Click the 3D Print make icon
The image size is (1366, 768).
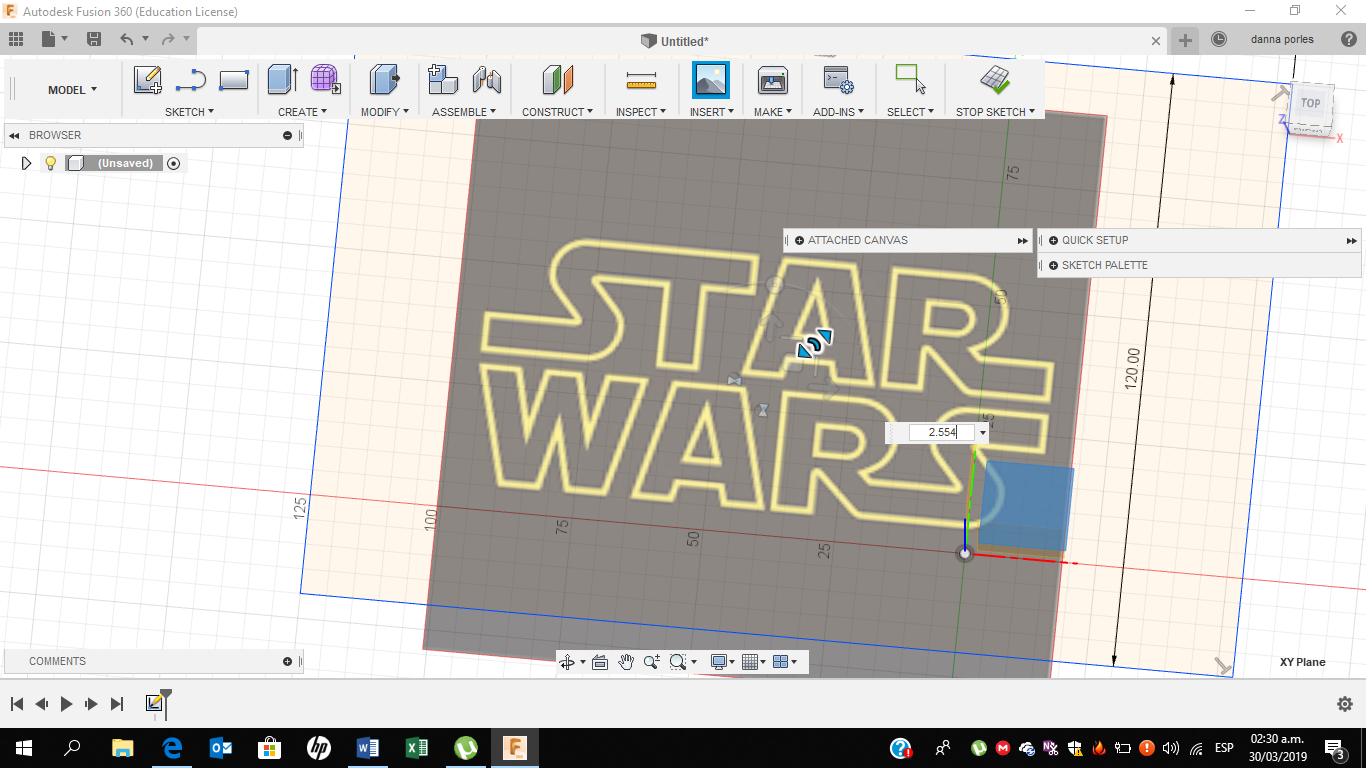pos(773,80)
